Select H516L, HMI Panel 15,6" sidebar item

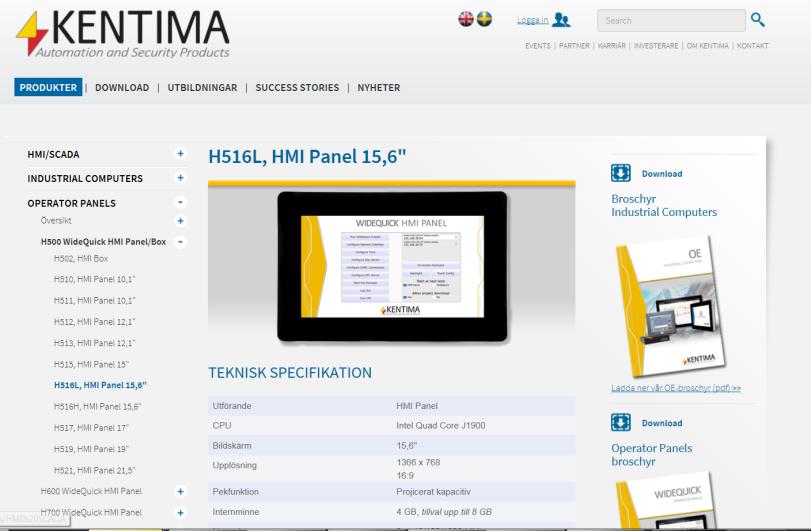click(x=100, y=385)
